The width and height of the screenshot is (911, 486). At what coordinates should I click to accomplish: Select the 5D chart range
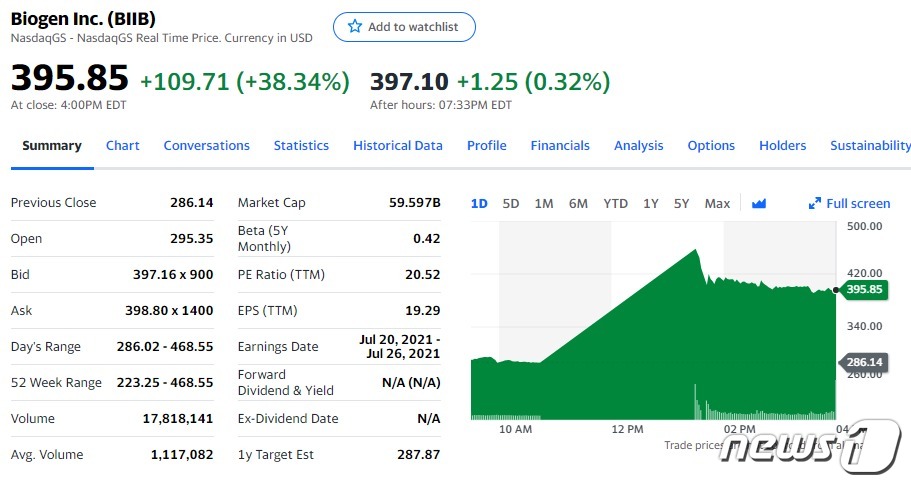click(x=510, y=203)
